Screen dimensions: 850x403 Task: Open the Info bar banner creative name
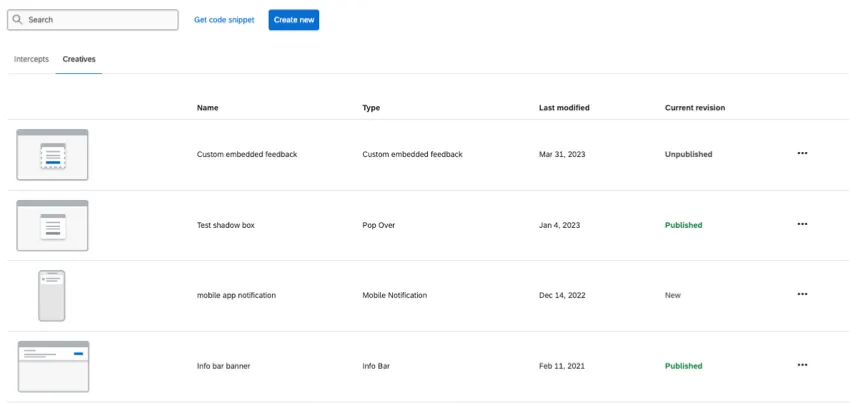tap(223, 366)
